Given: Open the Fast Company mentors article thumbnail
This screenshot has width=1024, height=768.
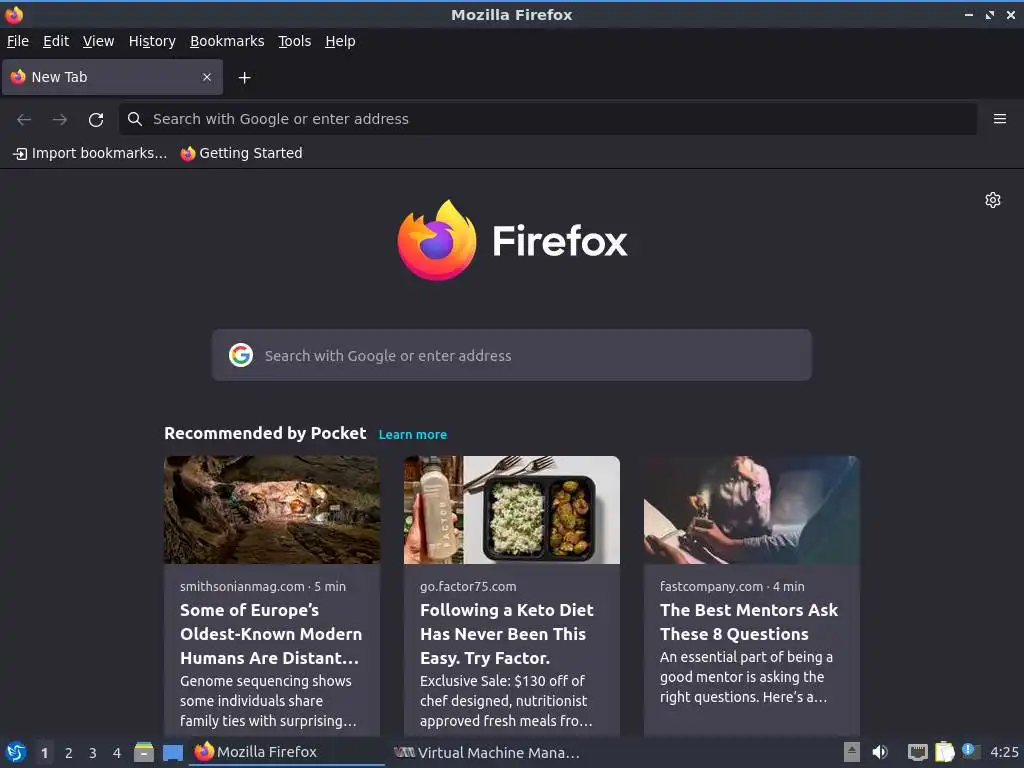Looking at the screenshot, I should tap(752, 510).
